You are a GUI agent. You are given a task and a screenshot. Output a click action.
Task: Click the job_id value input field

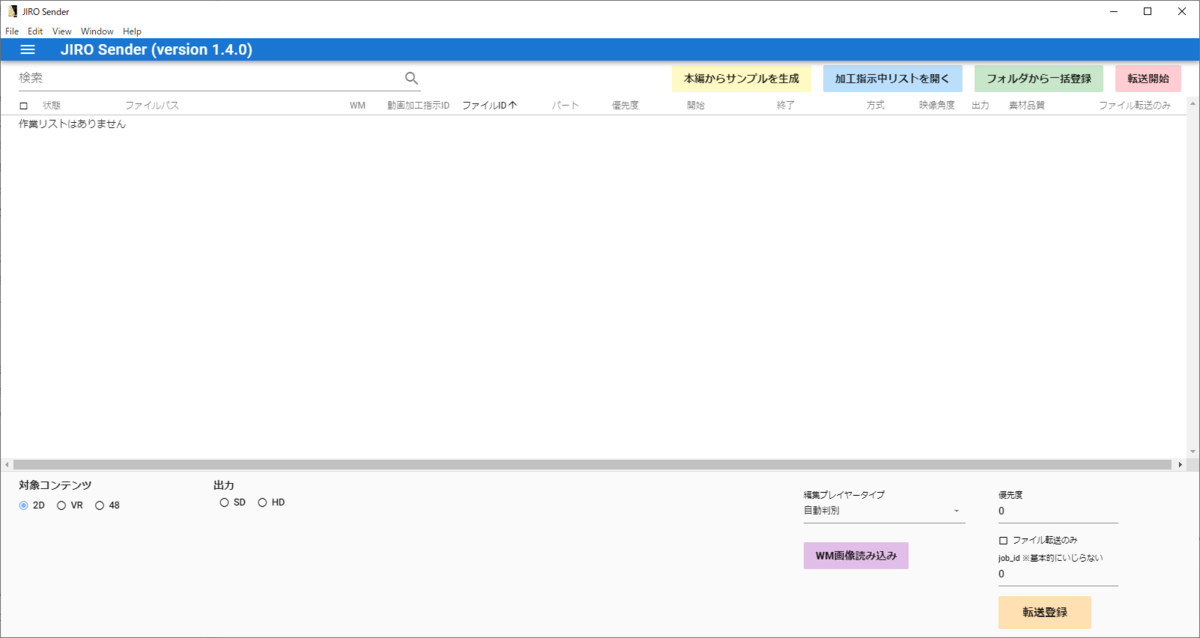click(x=1058, y=574)
